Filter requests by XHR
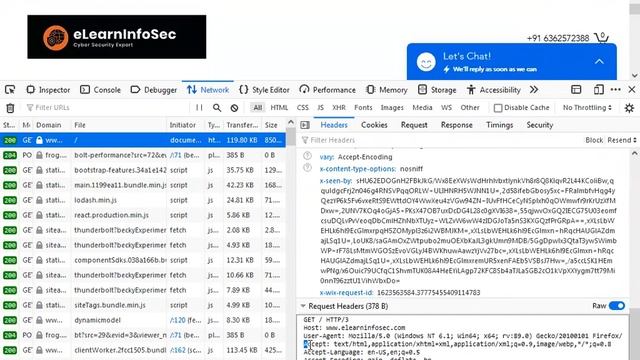Image resolution: width=640 pixels, height=360 pixels. (339, 108)
